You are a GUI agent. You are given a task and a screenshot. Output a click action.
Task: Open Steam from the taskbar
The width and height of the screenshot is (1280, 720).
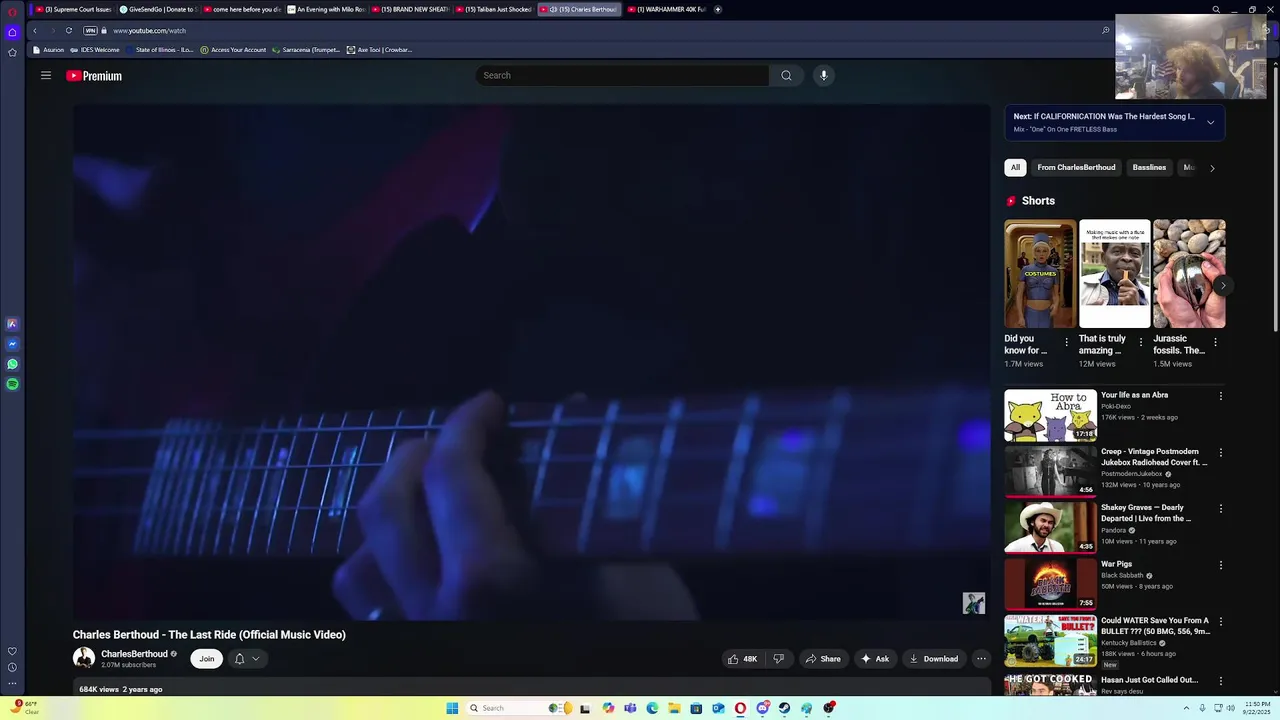(784, 708)
